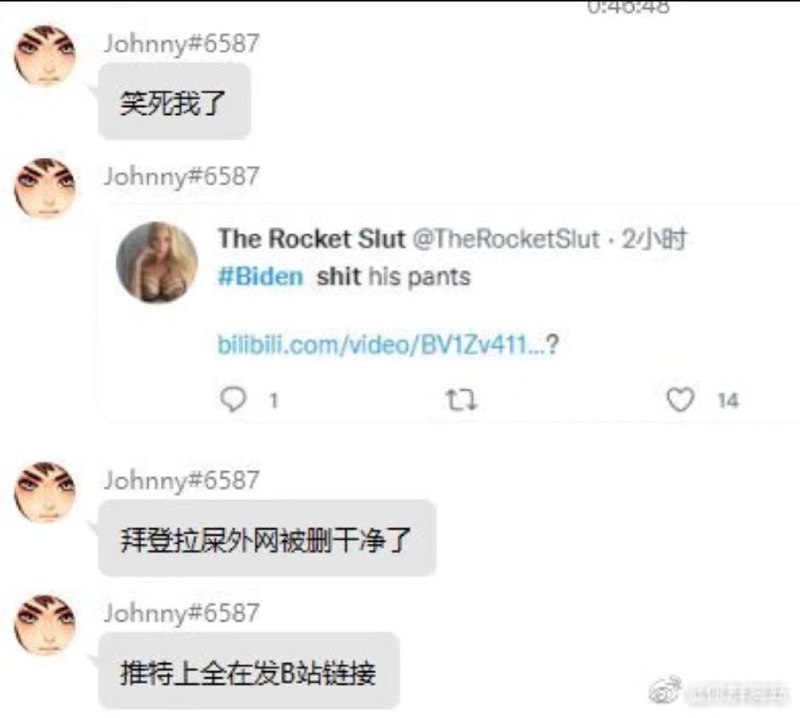Click the #Biden hashtag

click(x=260, y=276)
